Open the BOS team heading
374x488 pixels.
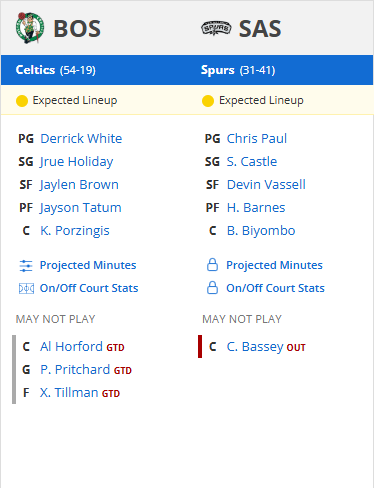pos(77,29)
